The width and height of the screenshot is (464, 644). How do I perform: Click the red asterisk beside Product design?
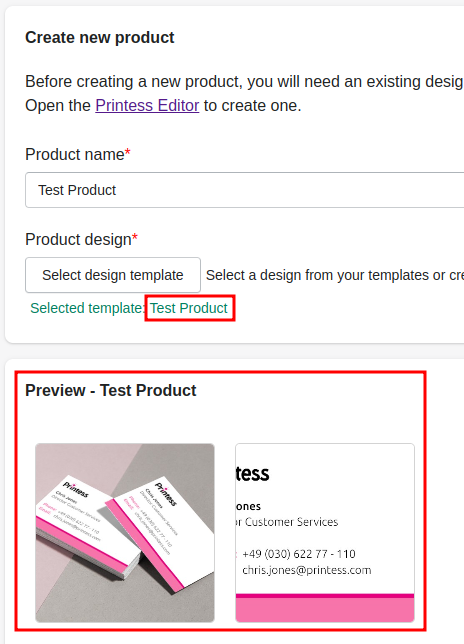click(x=135, y=237)
